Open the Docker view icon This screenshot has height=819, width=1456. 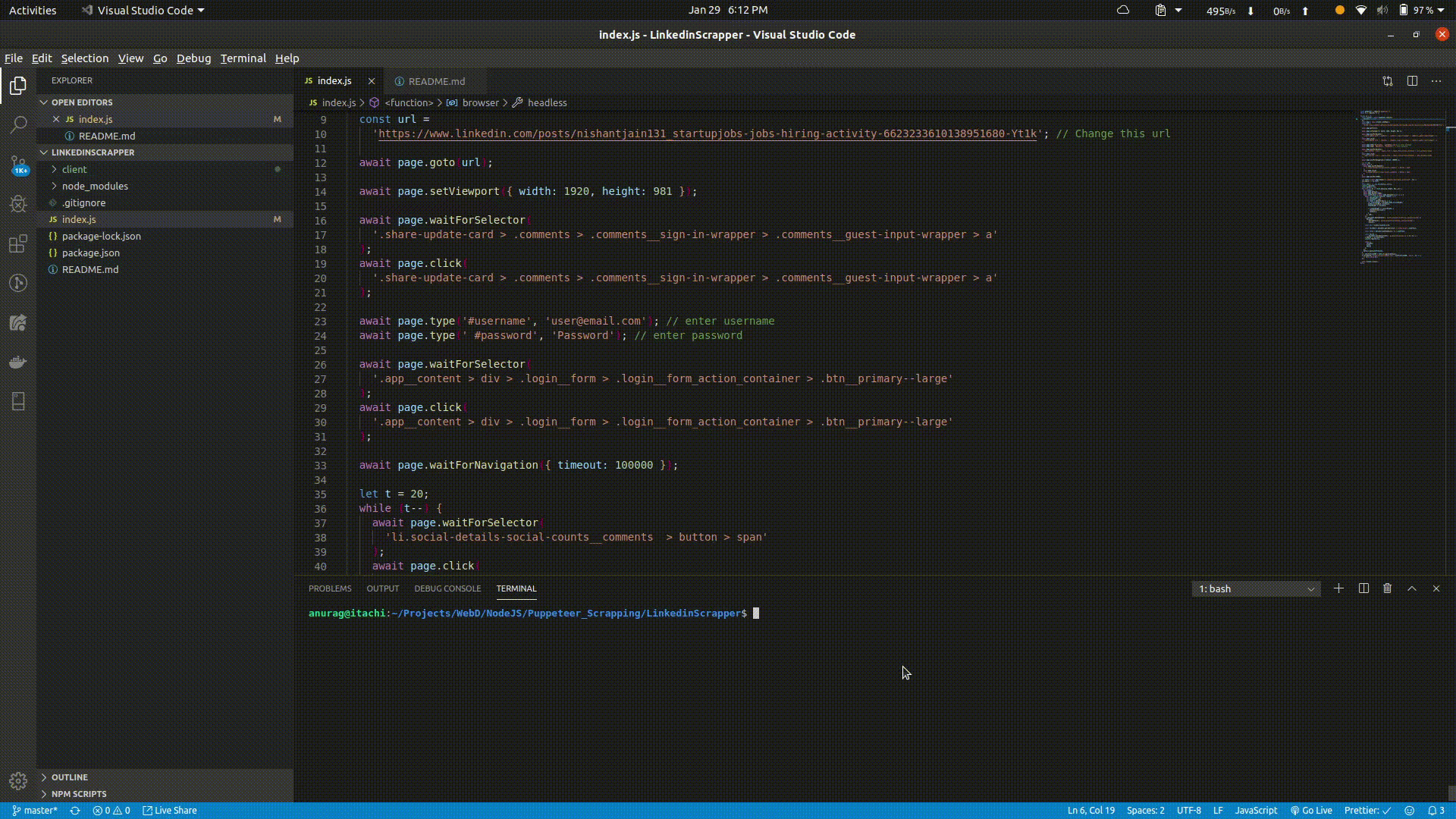pos(18,362)
